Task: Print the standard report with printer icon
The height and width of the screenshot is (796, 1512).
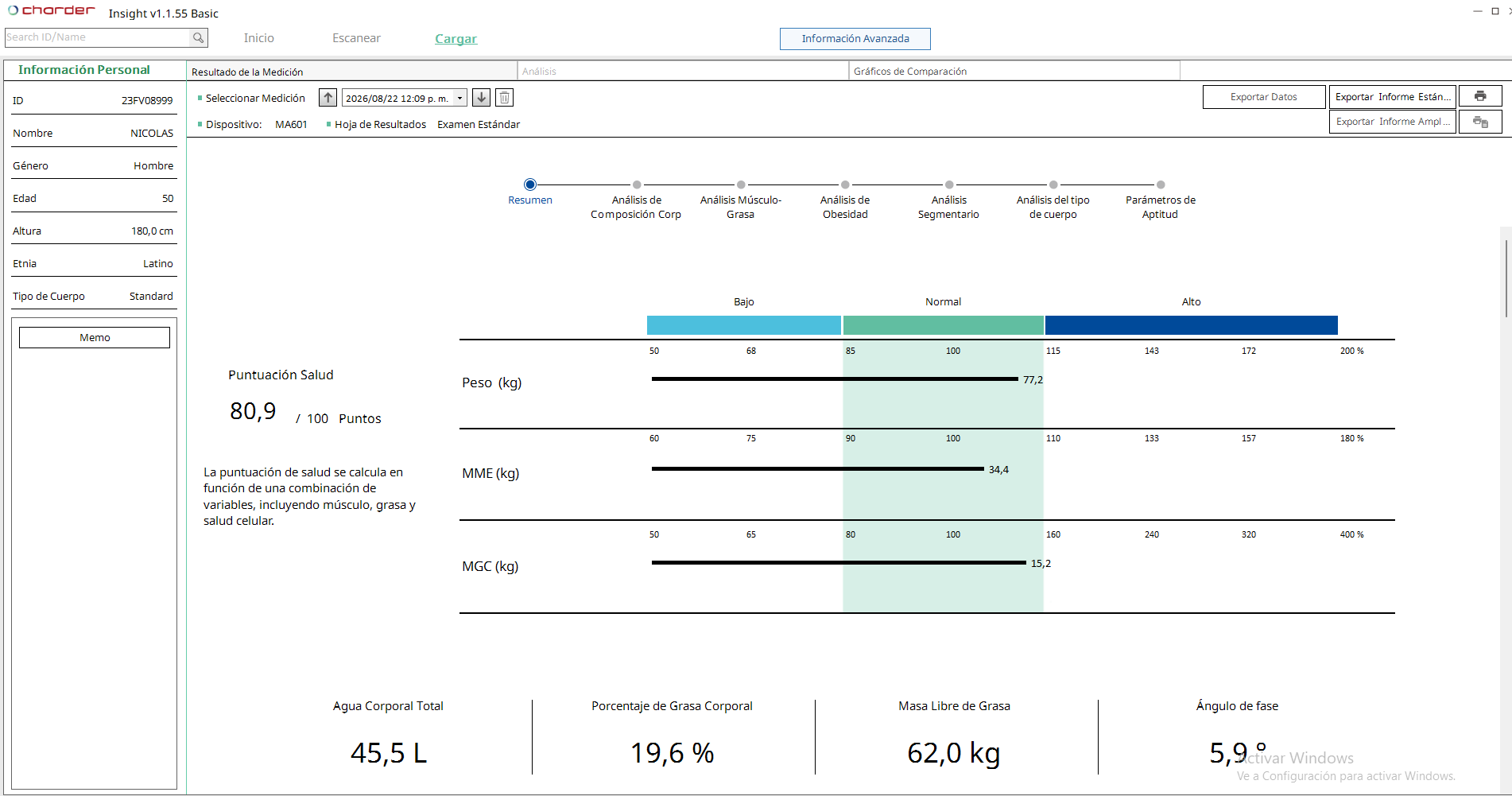Action: (1480, 96)
